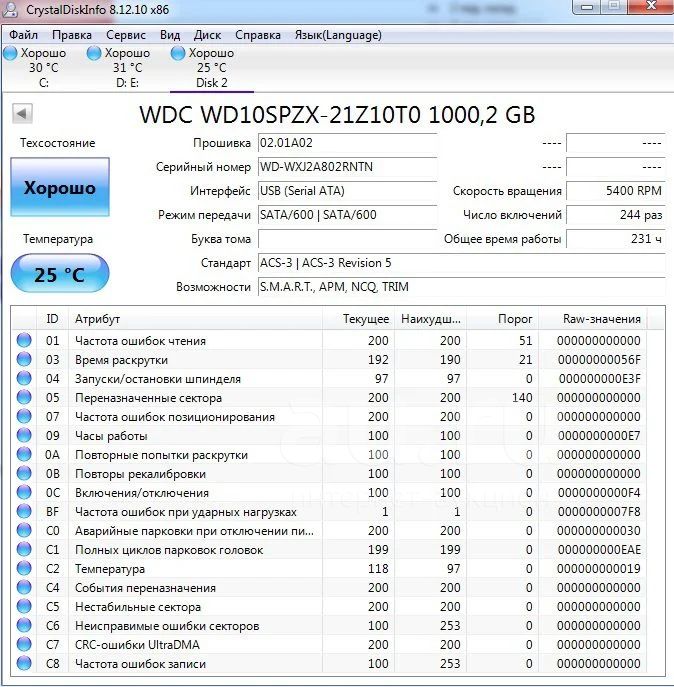Click status icon of row 01 Частота ошибок чтения
Viewport: 674px width, 687px height.
(24, 340)
